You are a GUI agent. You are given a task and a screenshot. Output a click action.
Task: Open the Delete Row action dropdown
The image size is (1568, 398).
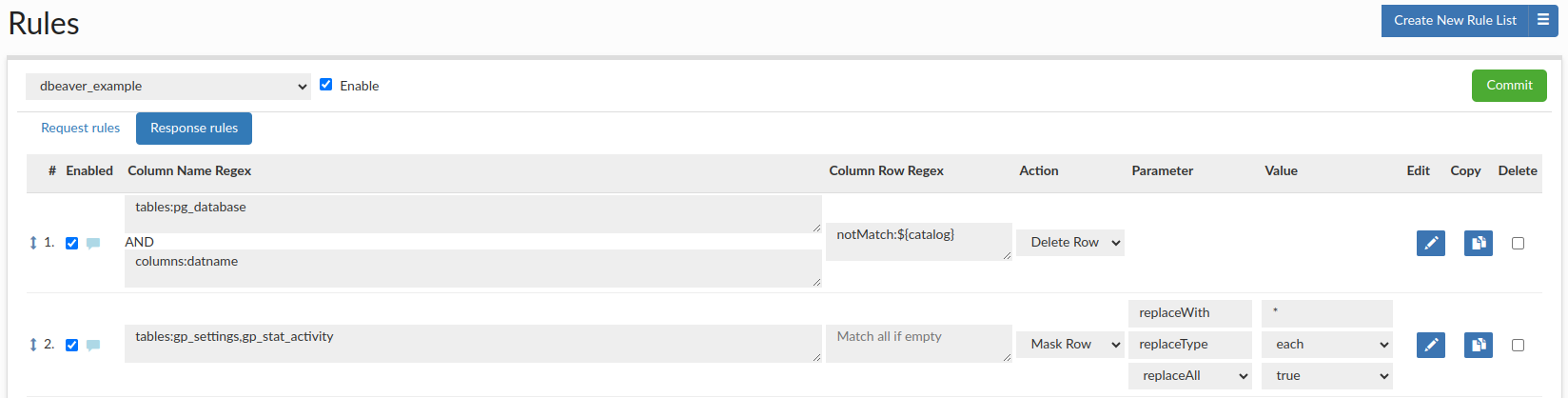[x=1070, y=243]
